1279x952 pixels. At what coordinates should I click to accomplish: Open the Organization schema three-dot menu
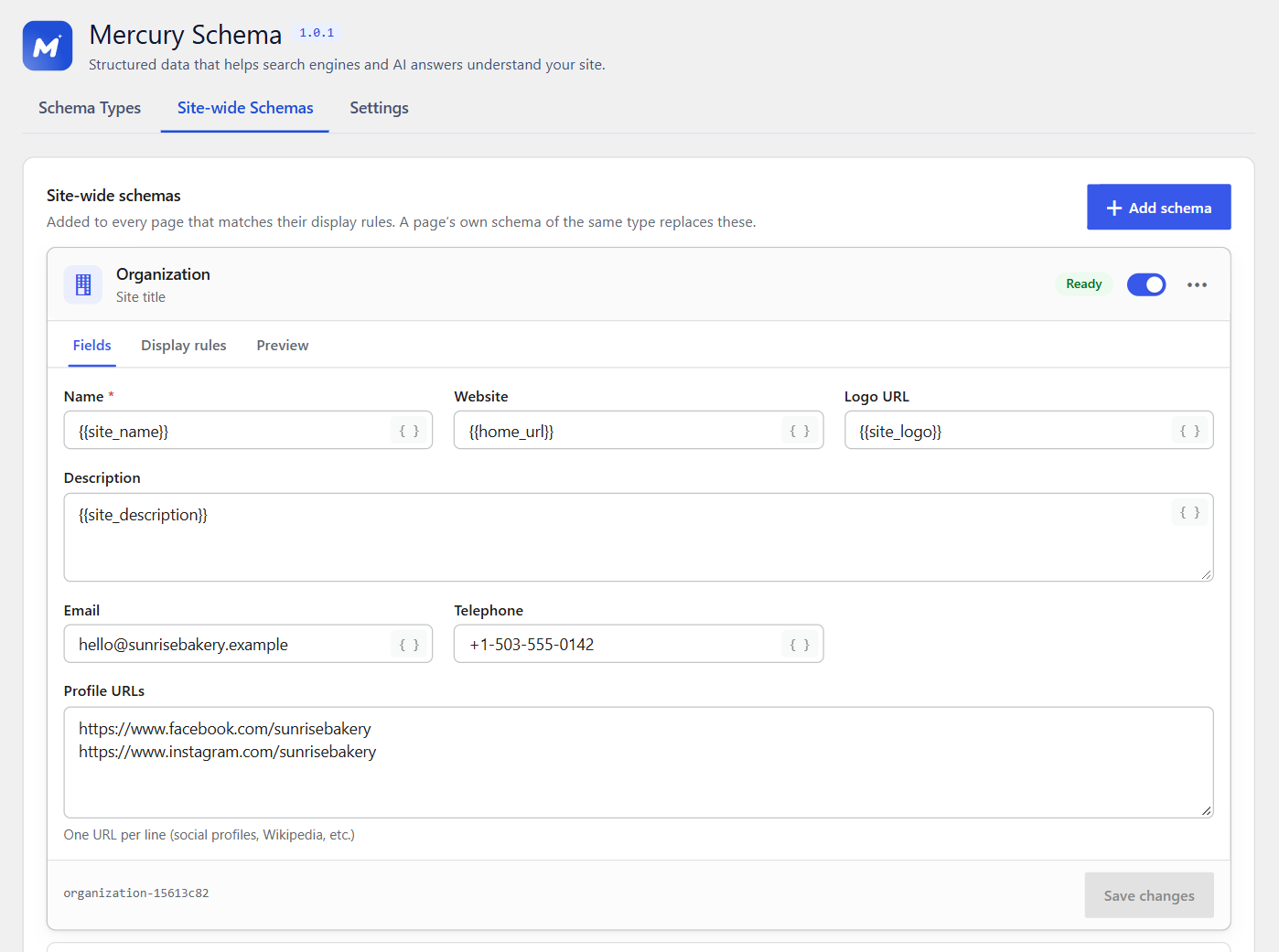[1197, 284]
